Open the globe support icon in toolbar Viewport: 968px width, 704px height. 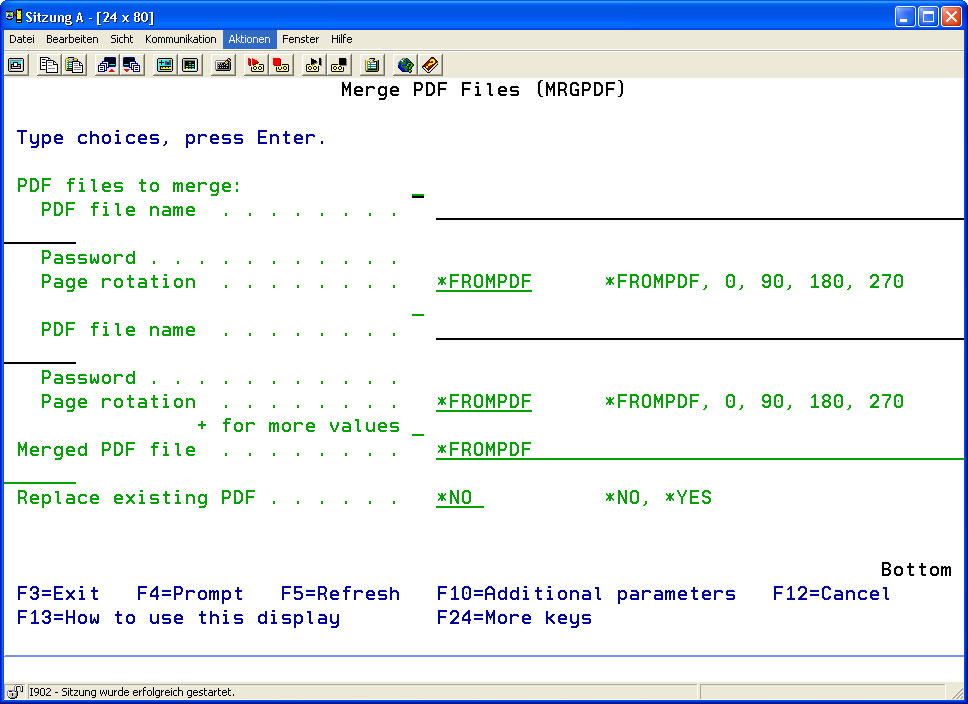pyautogui.click(x=405, y=65)
